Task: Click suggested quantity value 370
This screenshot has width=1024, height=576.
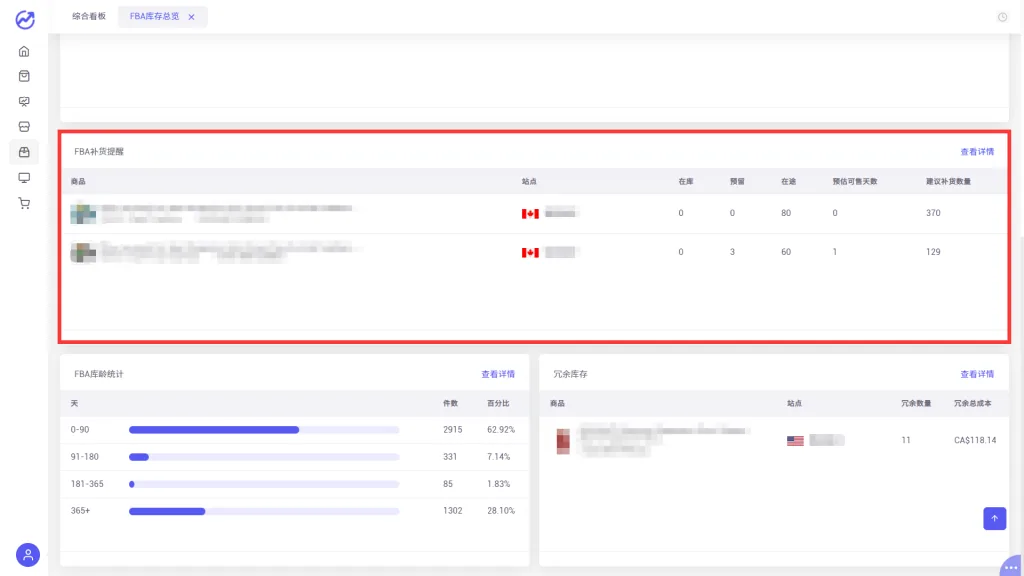Action: click(x=933, y=213)
